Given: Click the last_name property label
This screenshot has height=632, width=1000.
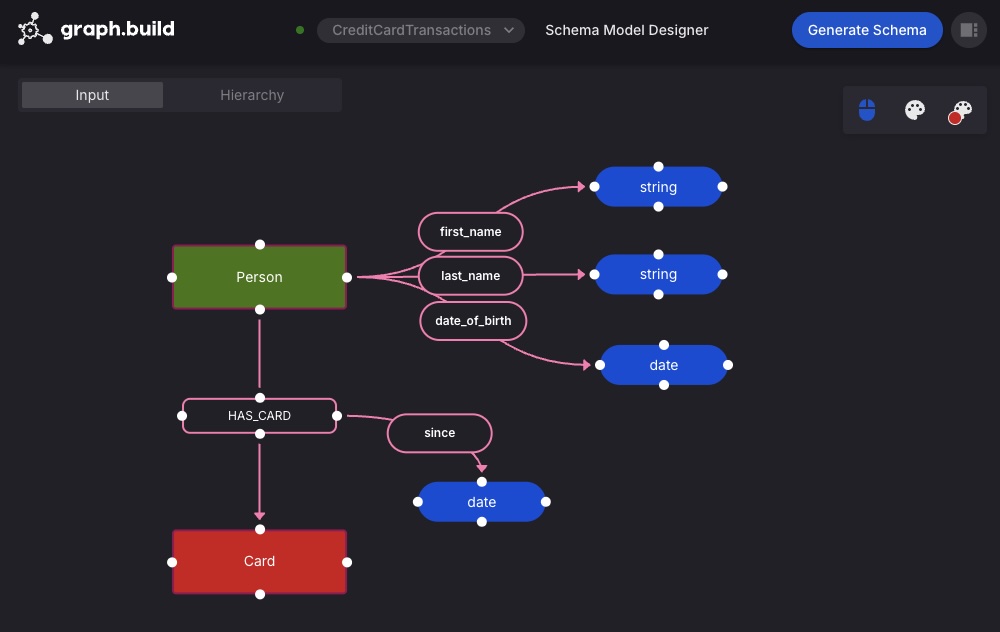Looking at the screenshot, I should [470, 275].
